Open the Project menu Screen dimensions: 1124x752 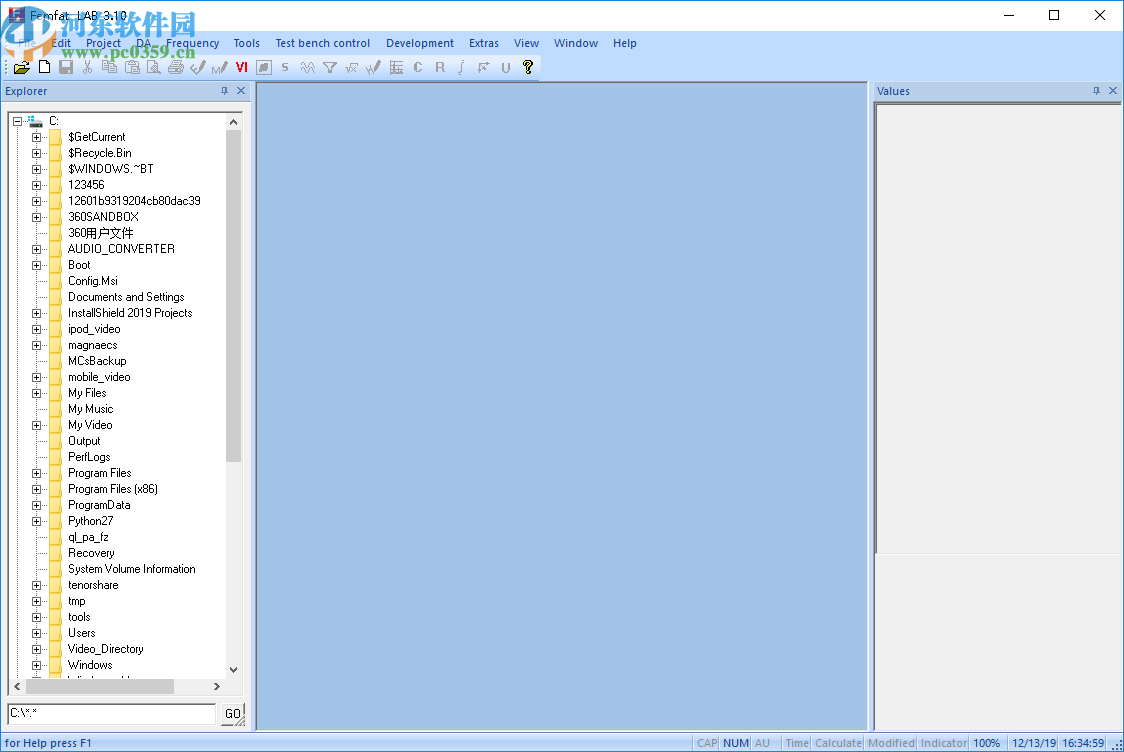click(103, 43)
